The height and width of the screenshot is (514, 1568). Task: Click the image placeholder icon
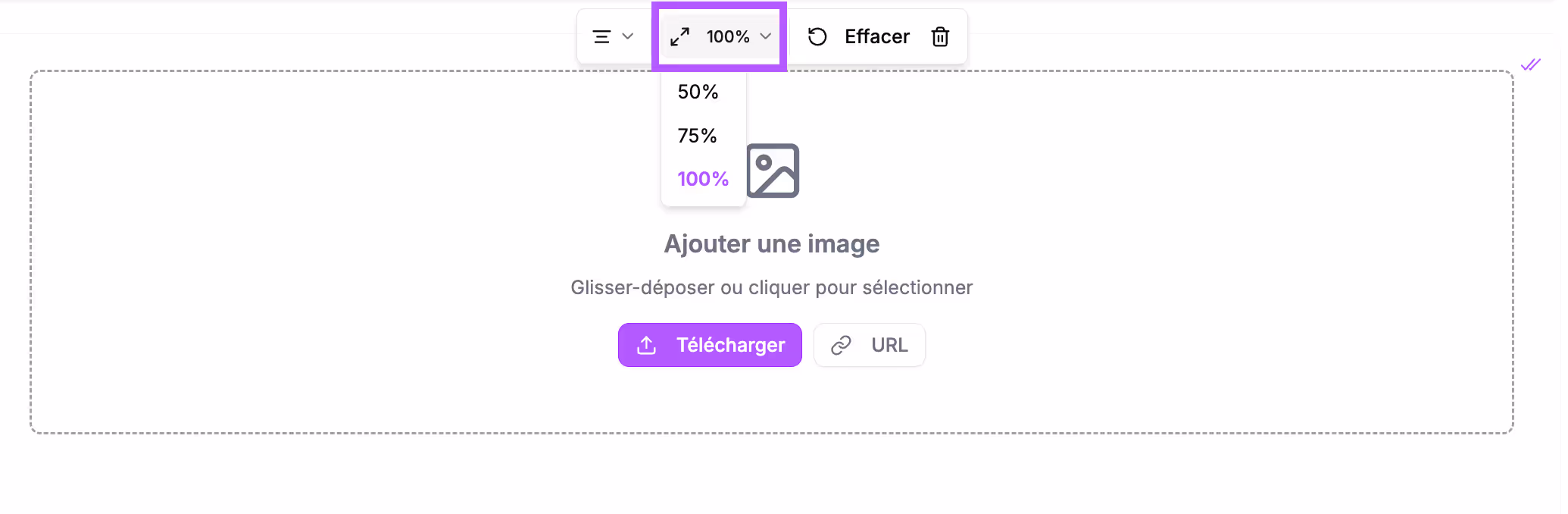pos(773,171)
